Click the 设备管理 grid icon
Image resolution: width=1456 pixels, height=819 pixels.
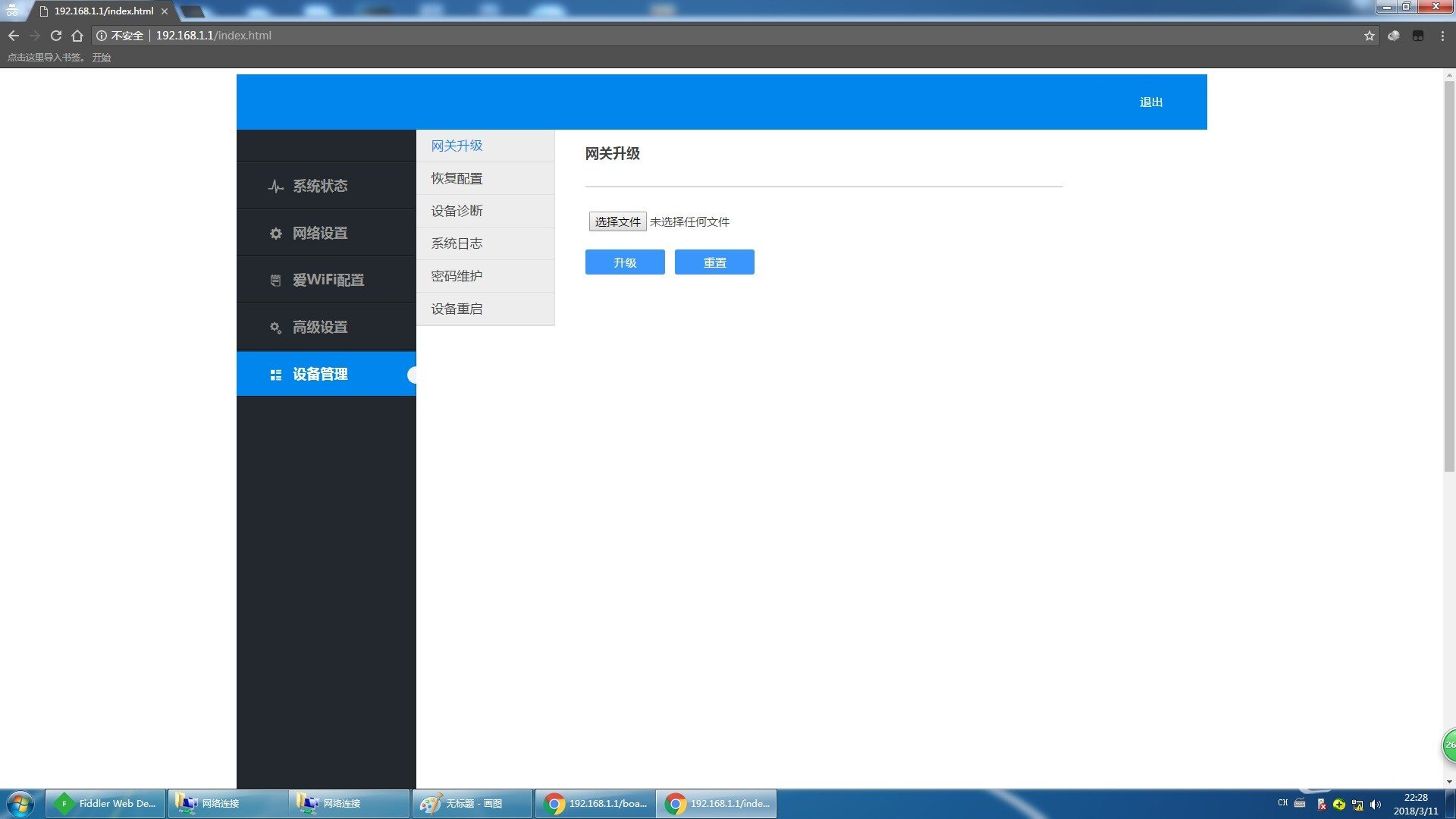click(x=276, y=375)
